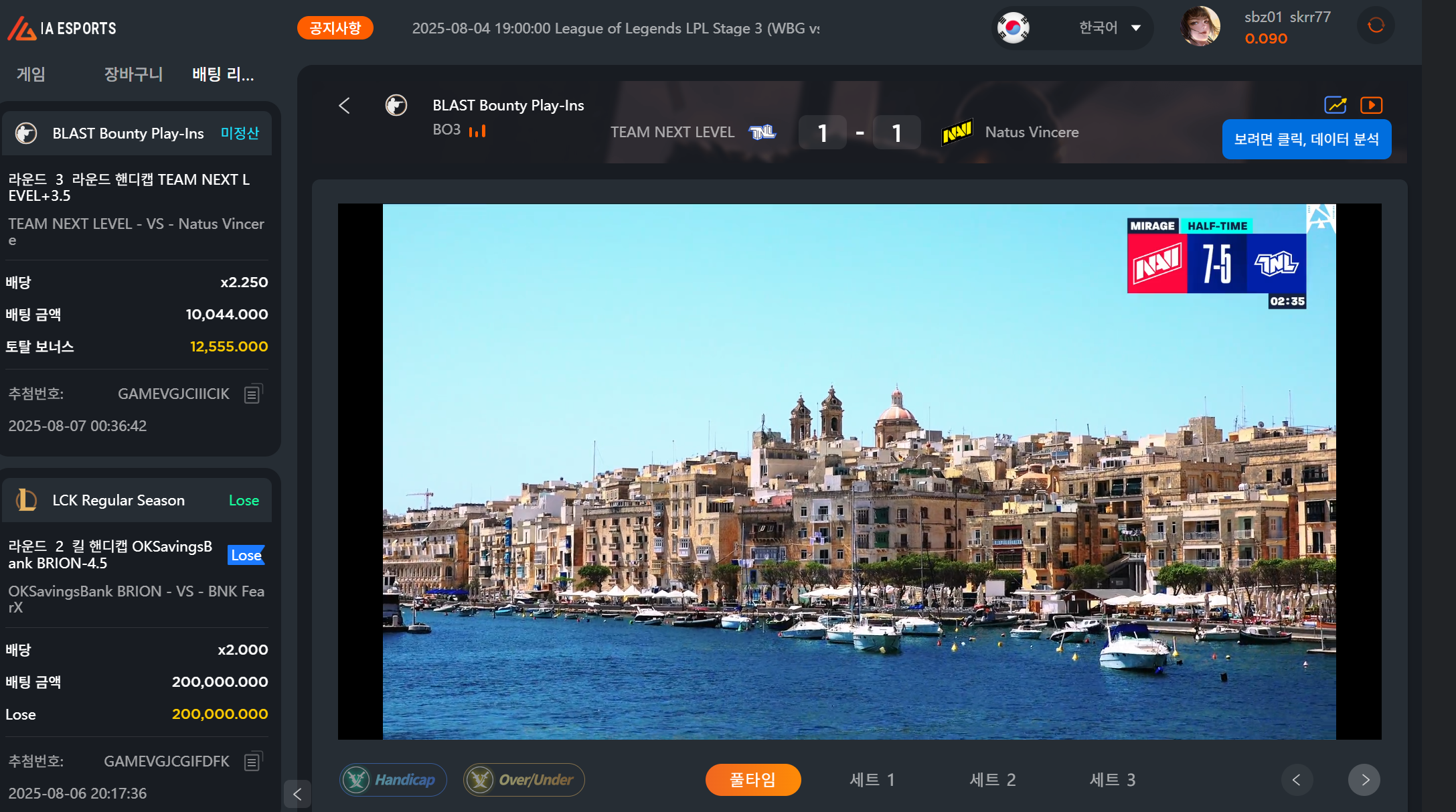The width and height of the screenshot is (1456, 812).
Task: Toggle the Over/Under market filter
Action: (x=523, y=780)
